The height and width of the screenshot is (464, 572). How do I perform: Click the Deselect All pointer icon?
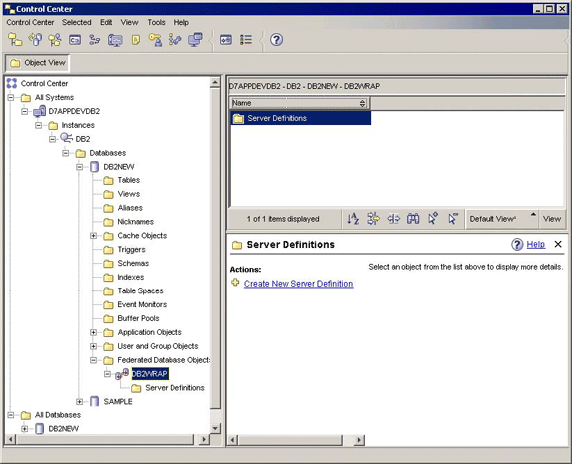click(453, 219)
